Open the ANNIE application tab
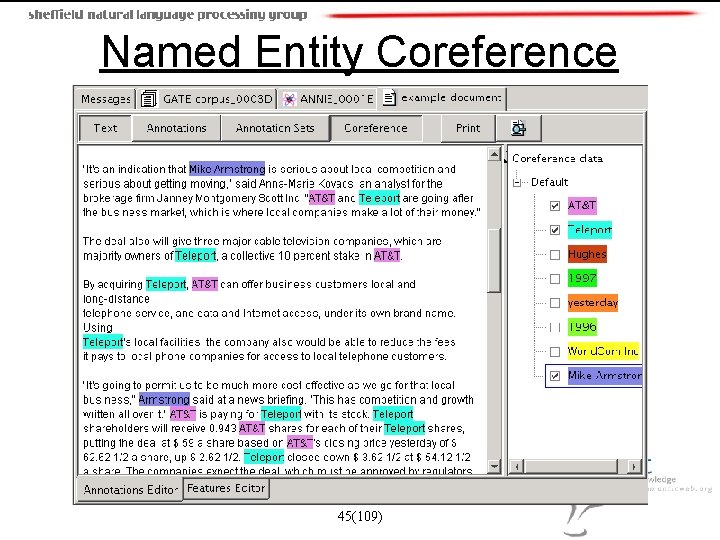 point(327,99)
